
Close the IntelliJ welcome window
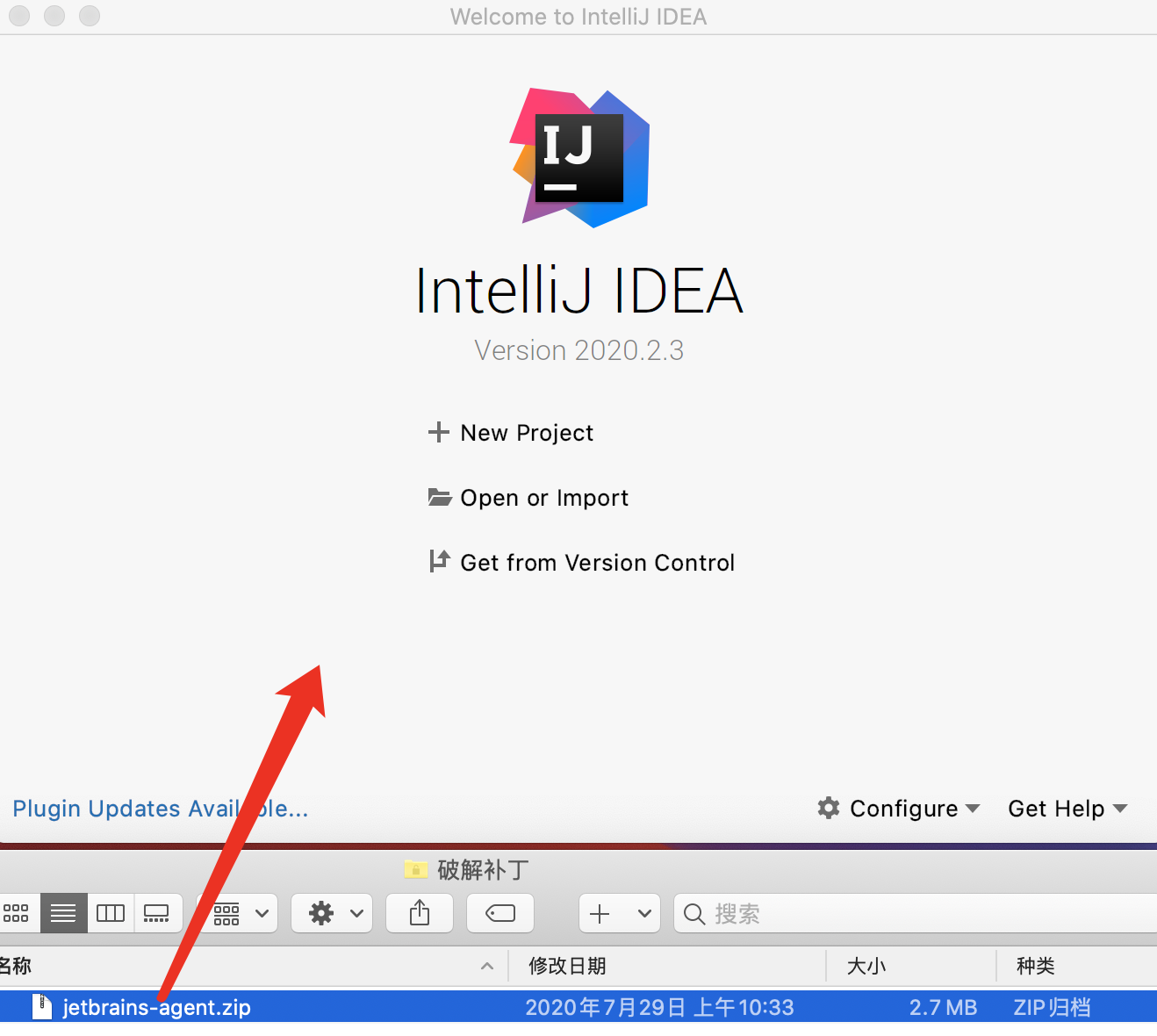tap(19, 16)
